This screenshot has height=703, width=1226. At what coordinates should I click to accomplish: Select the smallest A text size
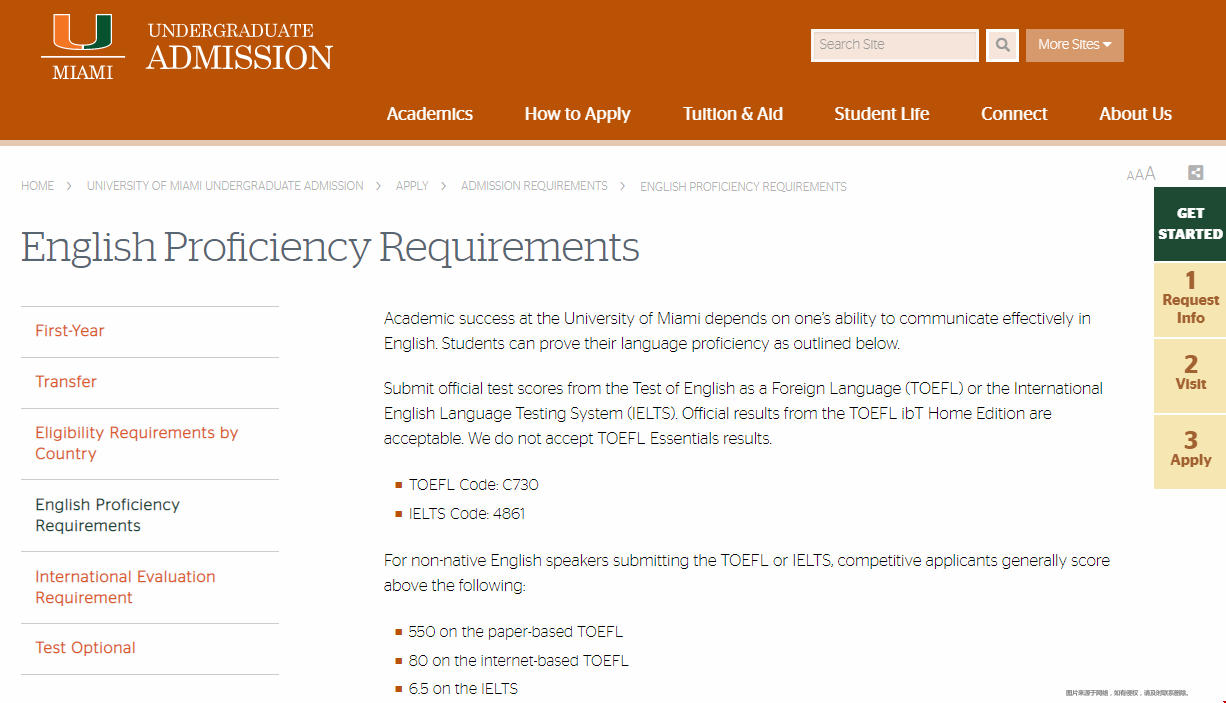coord(1130,177)
